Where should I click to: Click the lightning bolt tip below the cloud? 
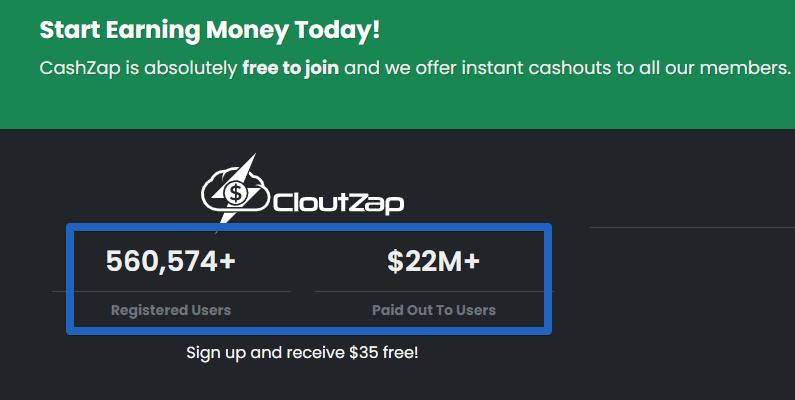tap(228, 216)
